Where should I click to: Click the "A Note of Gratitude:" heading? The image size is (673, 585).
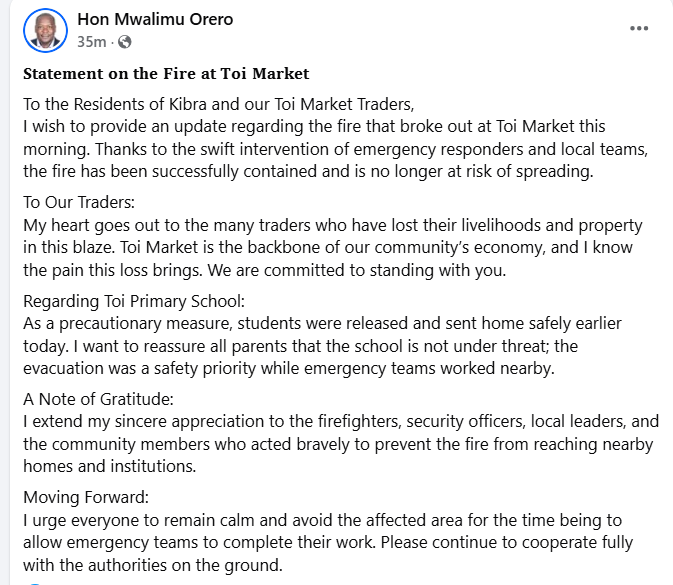coord(98,399)
